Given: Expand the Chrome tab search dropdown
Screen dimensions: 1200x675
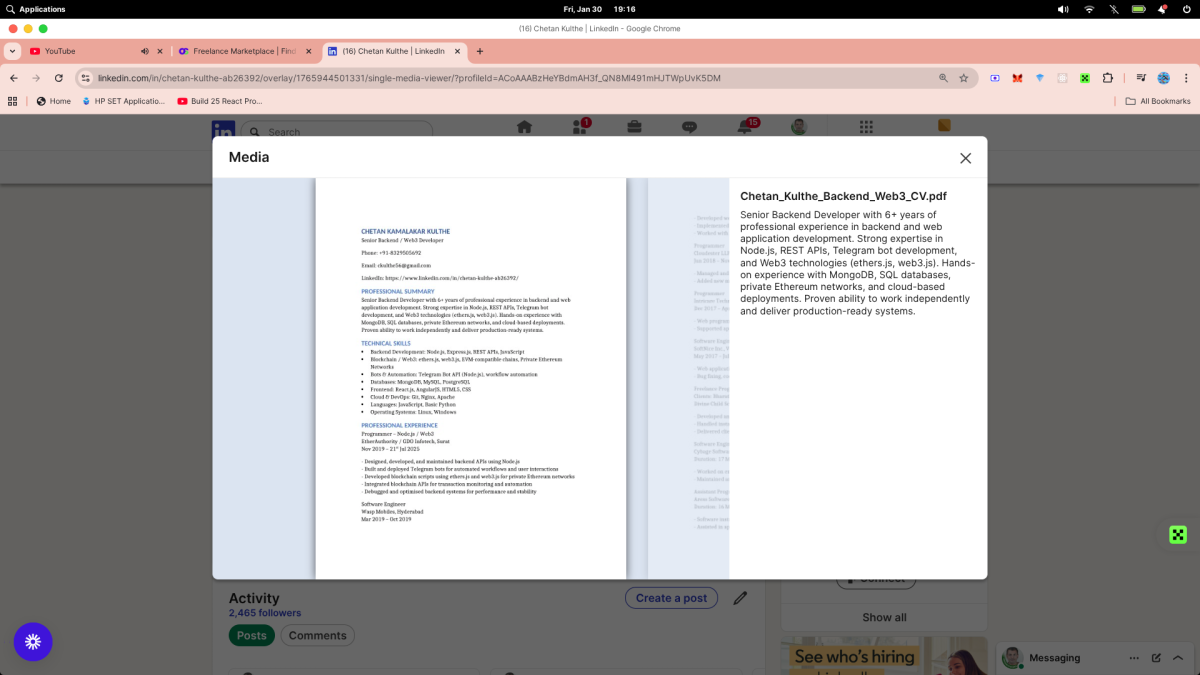Looking at the screenshot, I should (12, 51).
